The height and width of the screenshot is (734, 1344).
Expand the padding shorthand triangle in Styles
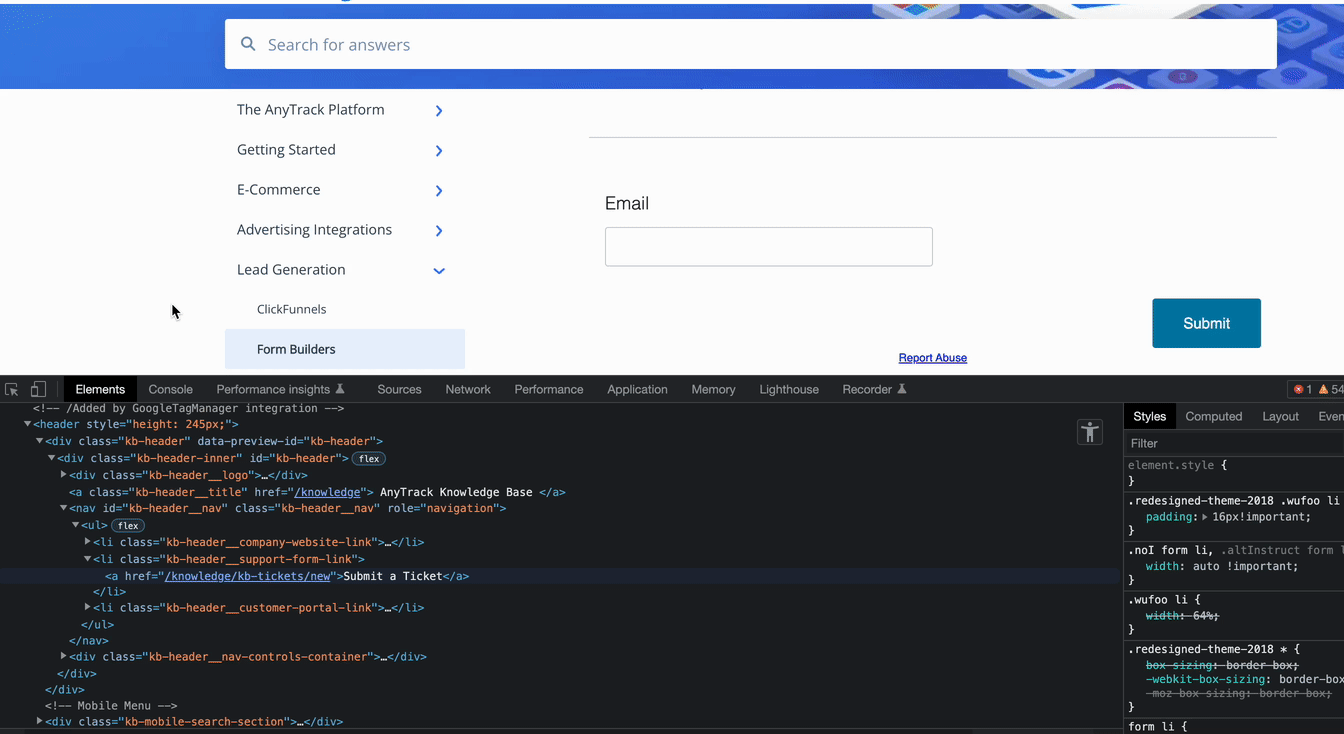1204,517
